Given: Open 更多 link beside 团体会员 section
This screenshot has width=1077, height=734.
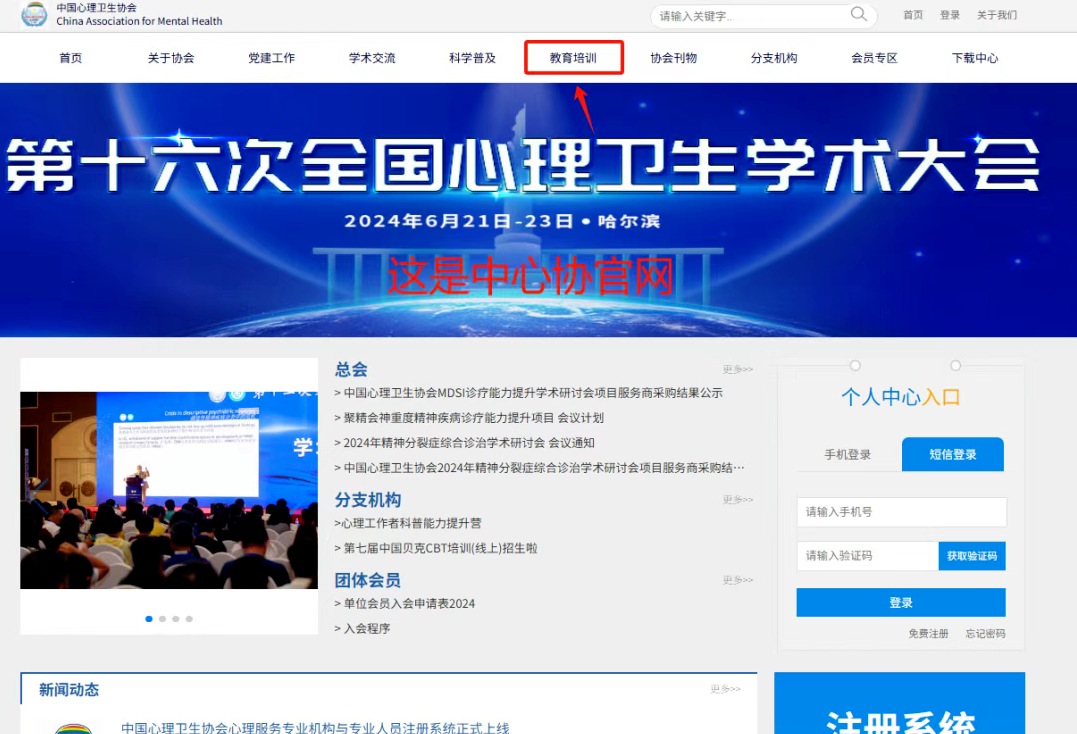Looking at the screenshot, I should click(737, 581).
